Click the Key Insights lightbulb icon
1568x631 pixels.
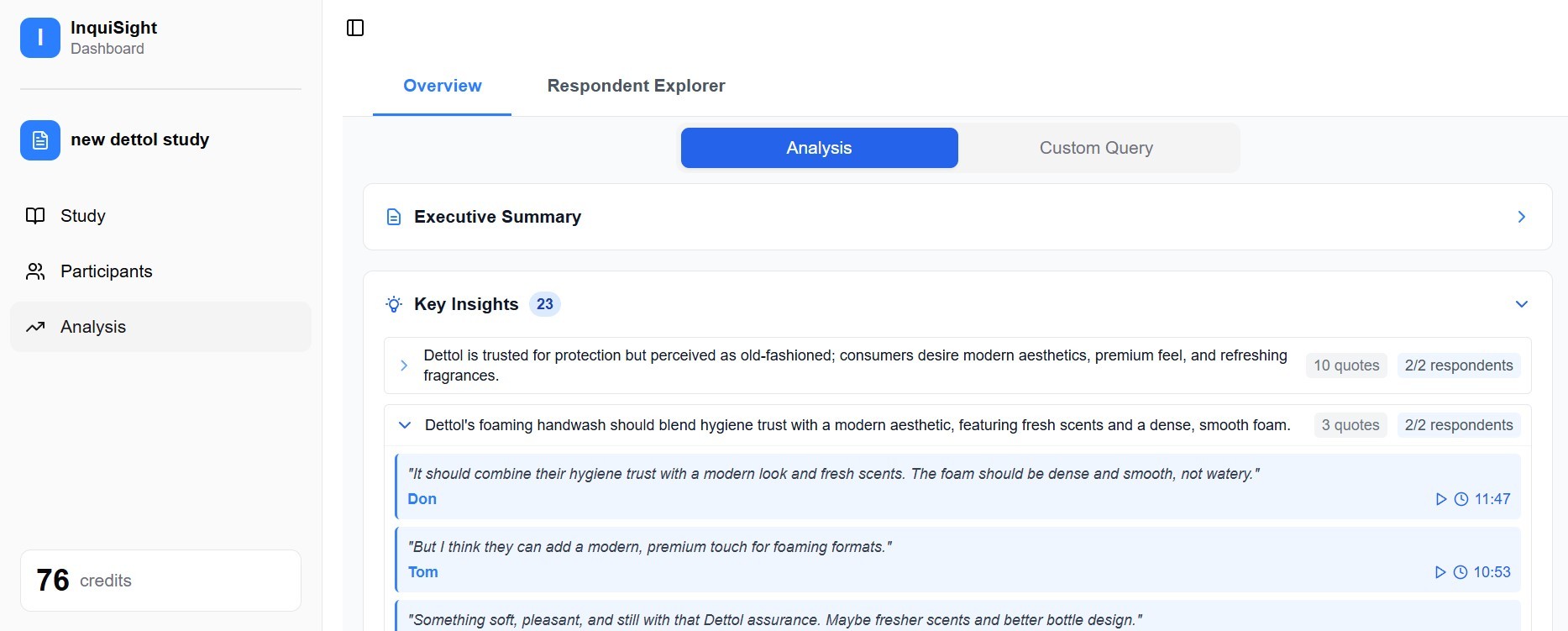[x=394, y=304]
